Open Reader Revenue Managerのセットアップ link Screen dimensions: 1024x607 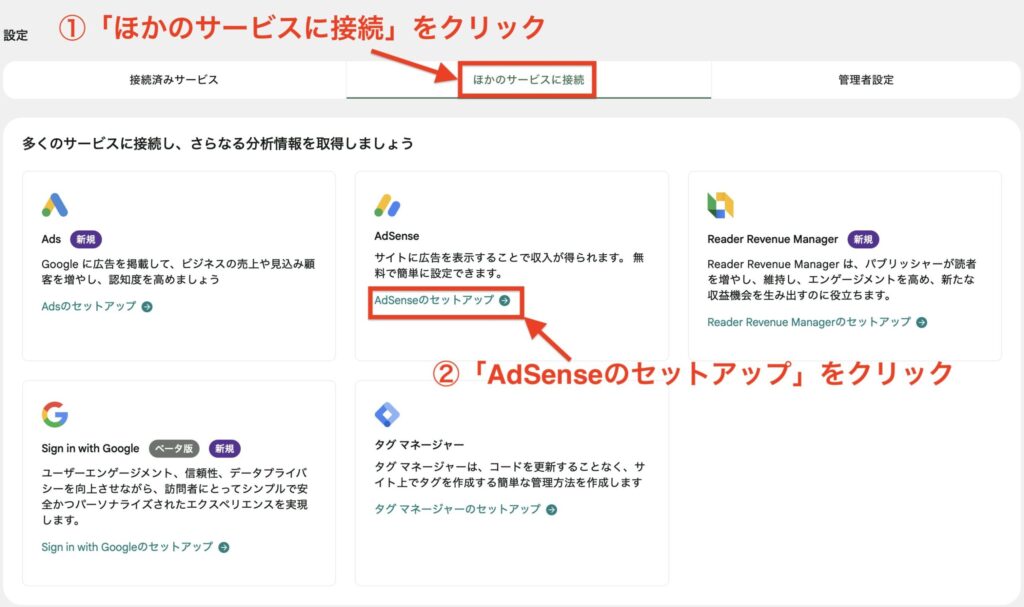click(808, 323)
